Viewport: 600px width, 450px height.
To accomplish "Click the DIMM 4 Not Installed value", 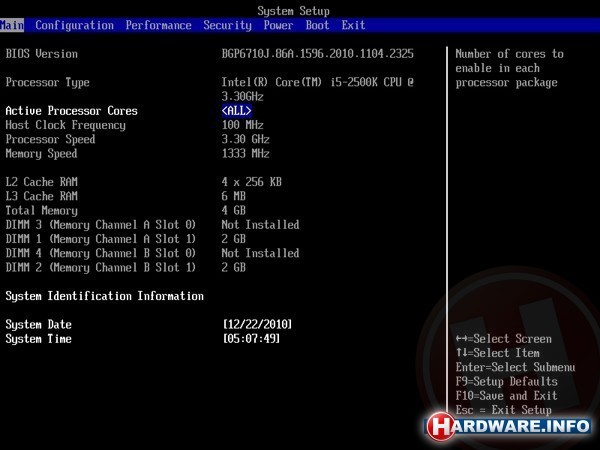I will (x=260, y=253).
